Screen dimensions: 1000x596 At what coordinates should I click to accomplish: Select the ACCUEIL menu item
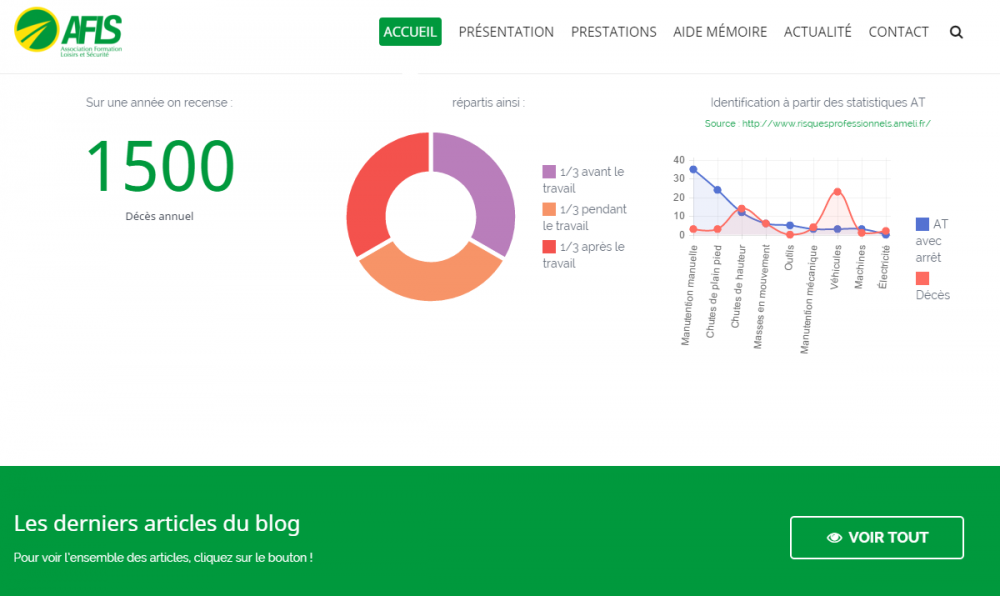click(410, 32)
